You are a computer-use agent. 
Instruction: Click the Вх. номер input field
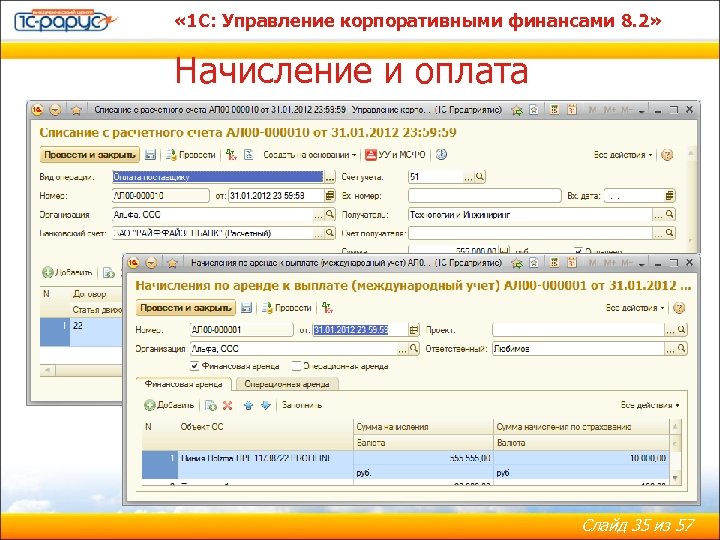coord(484,196)
